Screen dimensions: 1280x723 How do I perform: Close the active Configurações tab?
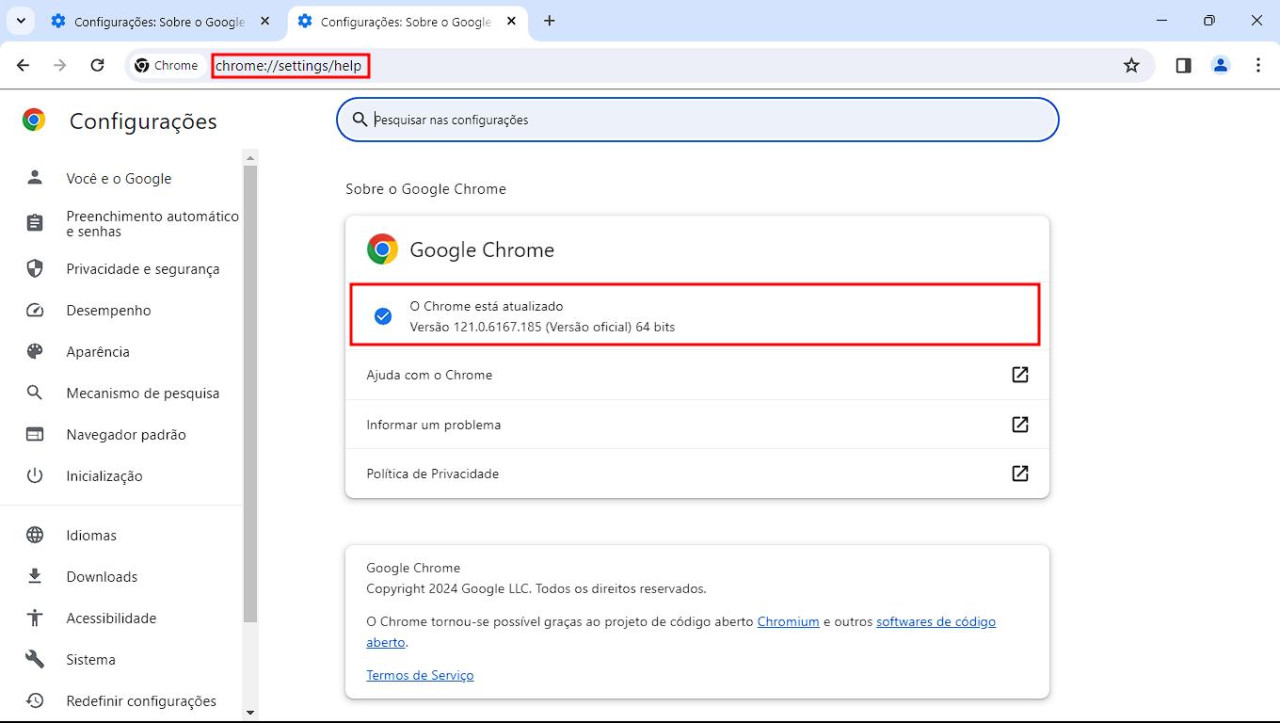[511, 21]
